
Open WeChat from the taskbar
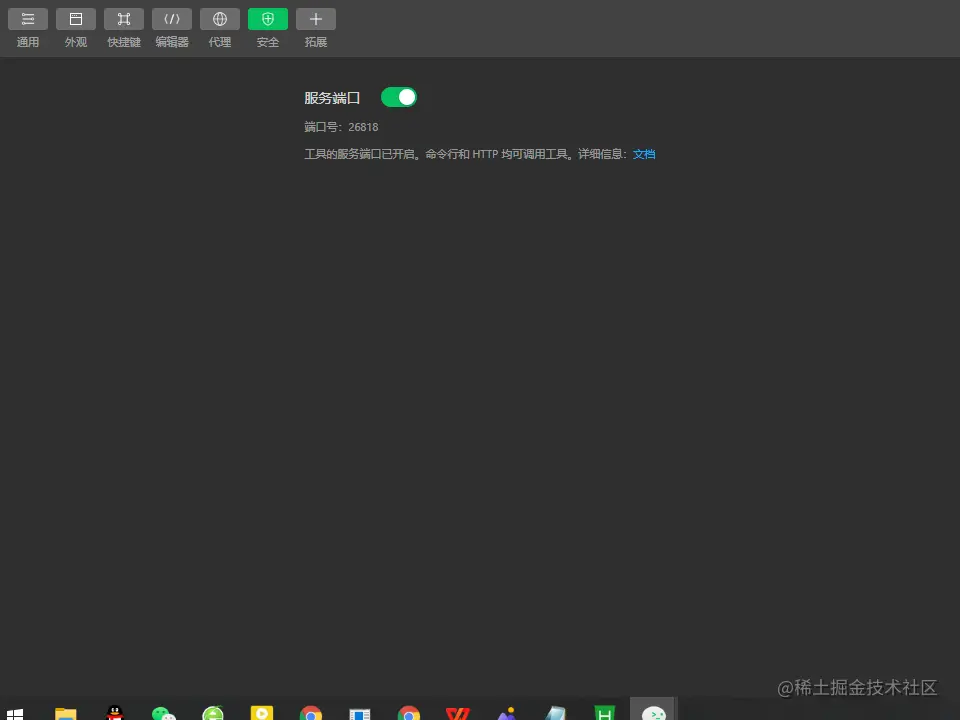point(163,714)
